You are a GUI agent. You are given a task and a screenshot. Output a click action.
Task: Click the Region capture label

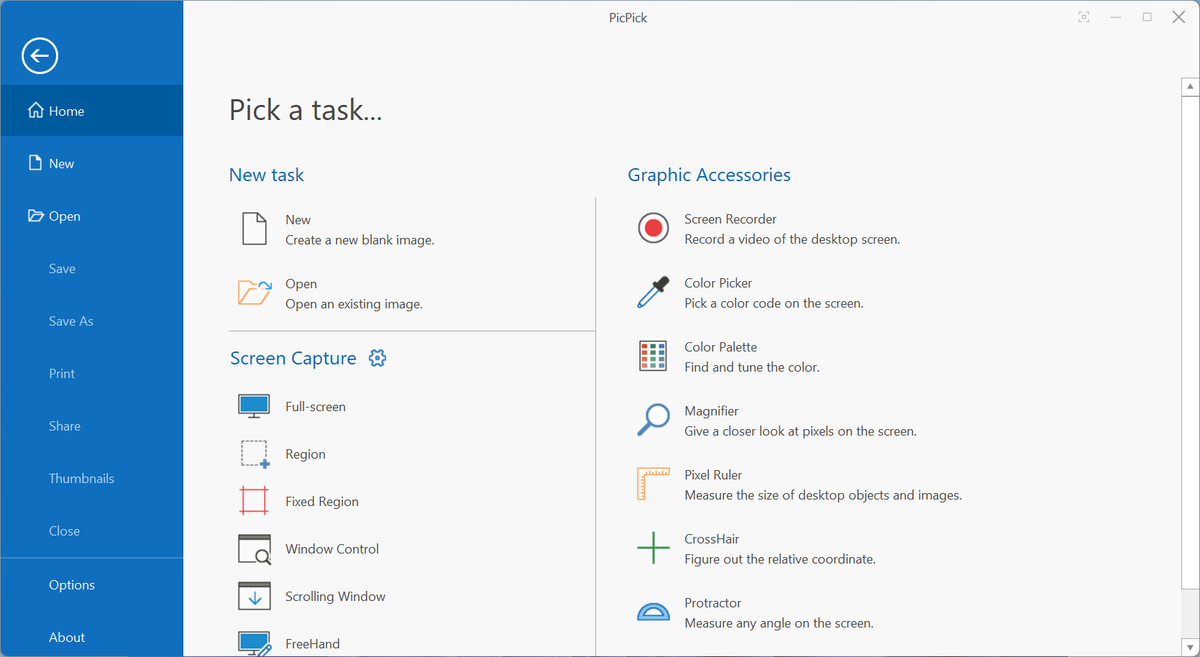305,454
